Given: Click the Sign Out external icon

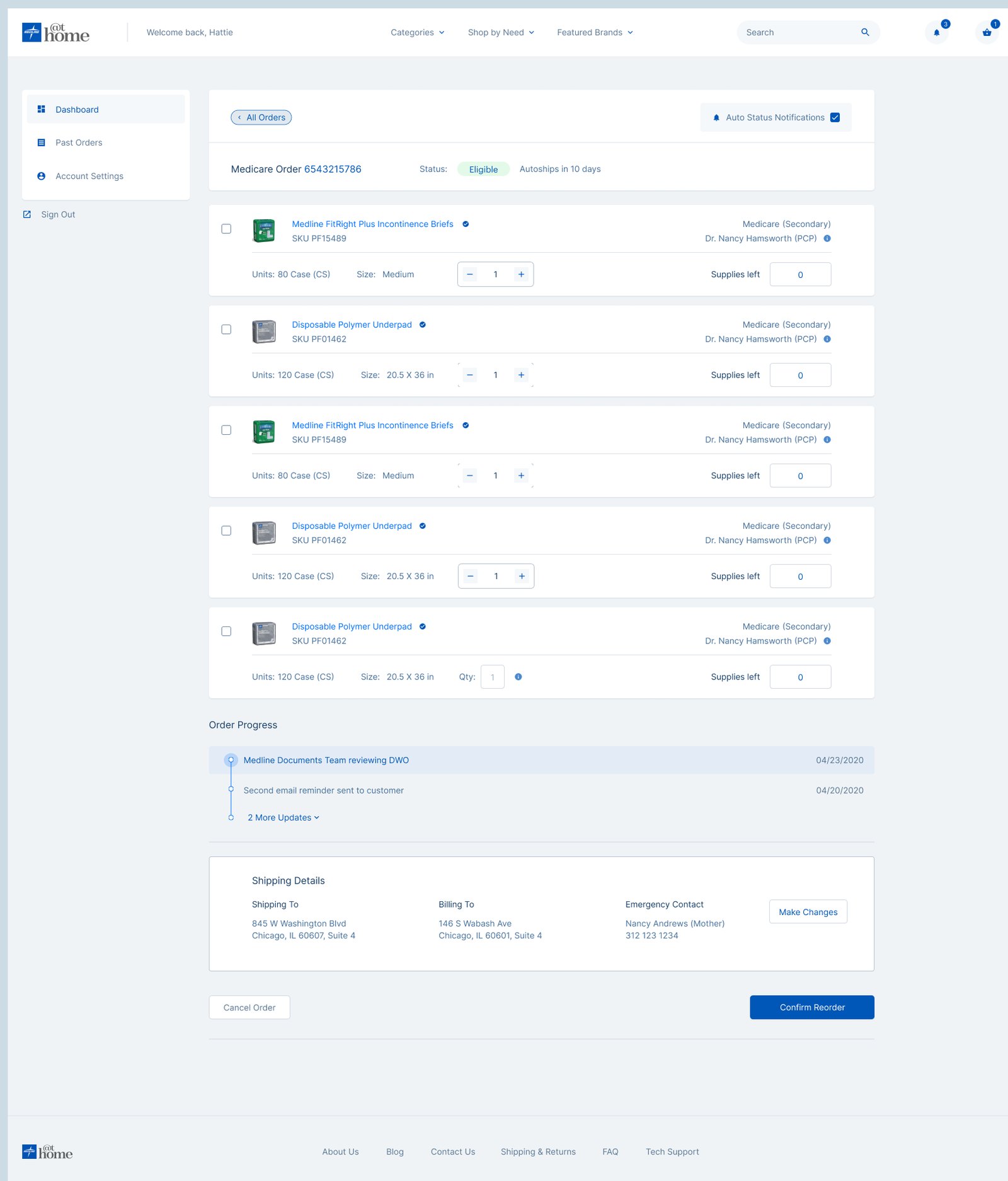Looking at the screenshot, I should point(27,214).
